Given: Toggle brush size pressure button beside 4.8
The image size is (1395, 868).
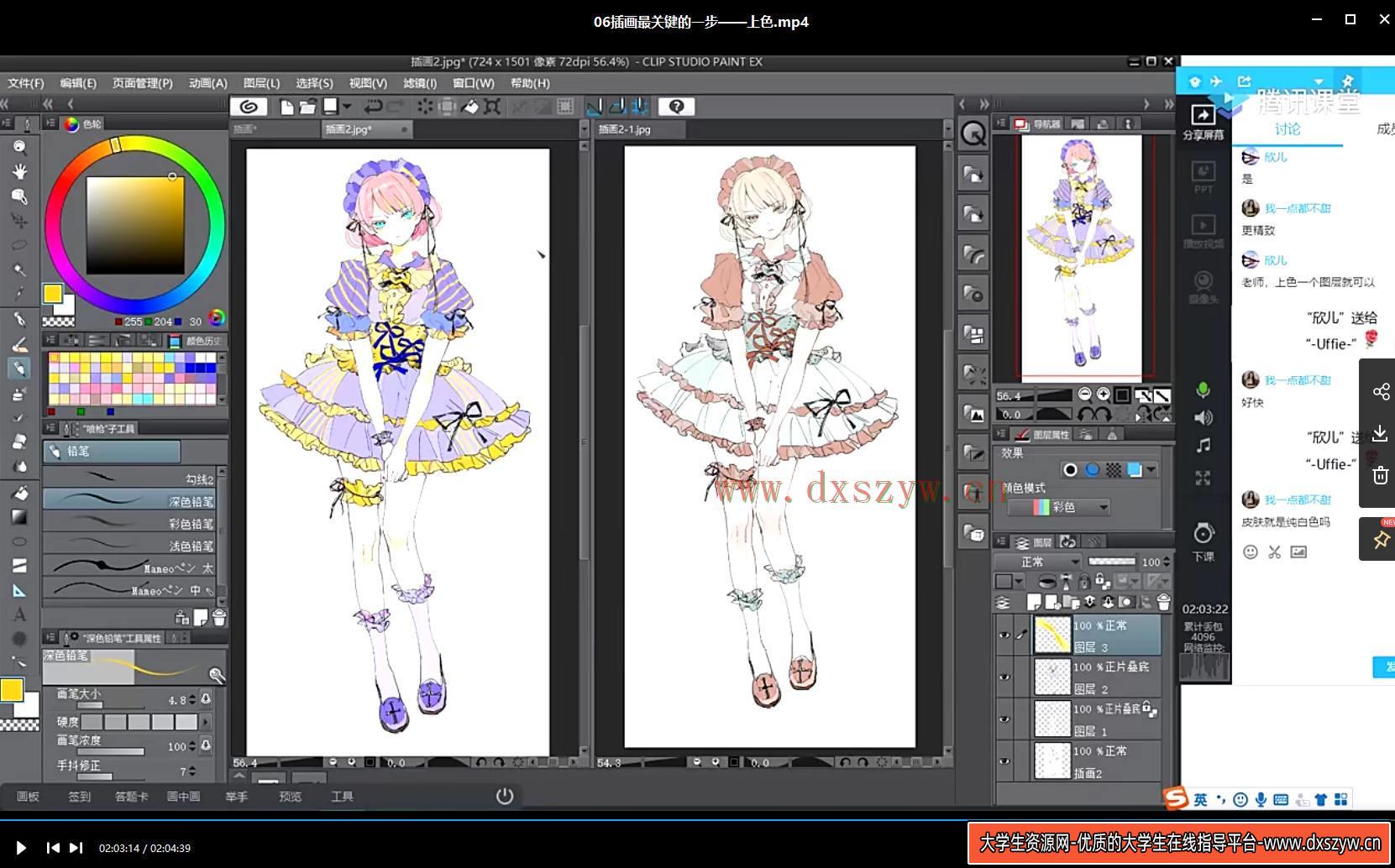Looking at the screenshot, I should tap(207, 699).
